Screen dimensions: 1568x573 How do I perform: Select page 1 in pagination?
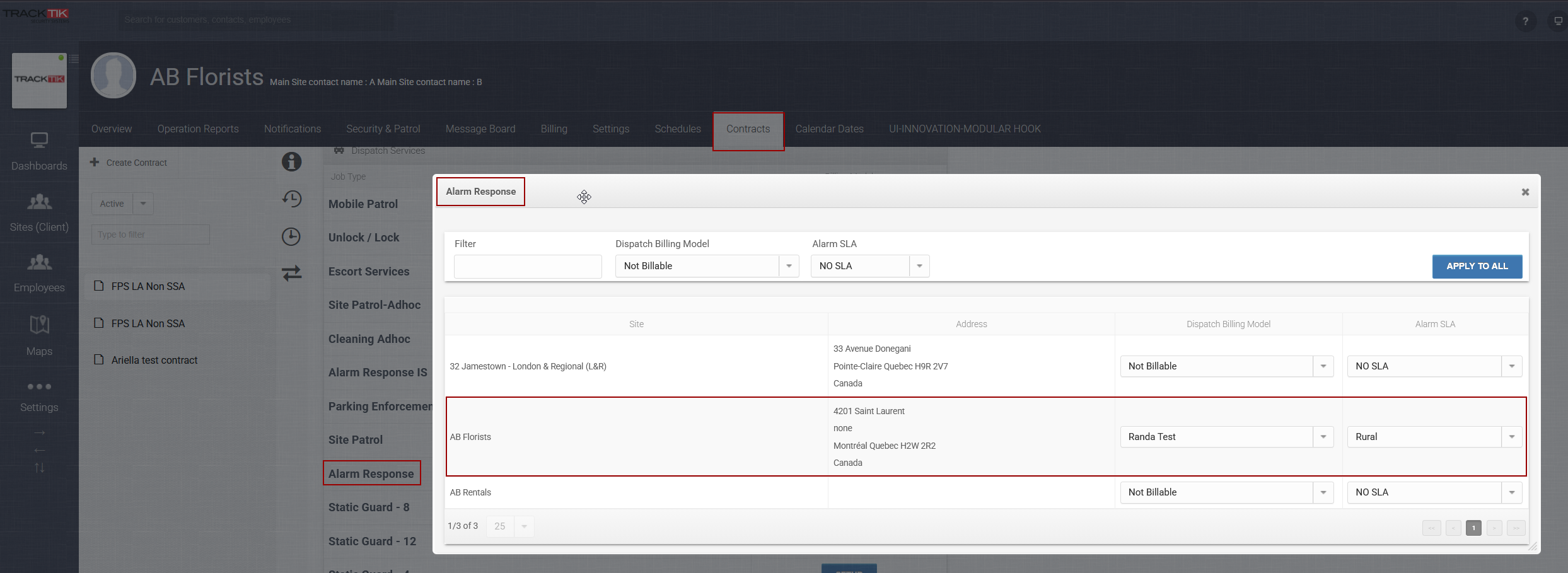(x=1473, y=528)
